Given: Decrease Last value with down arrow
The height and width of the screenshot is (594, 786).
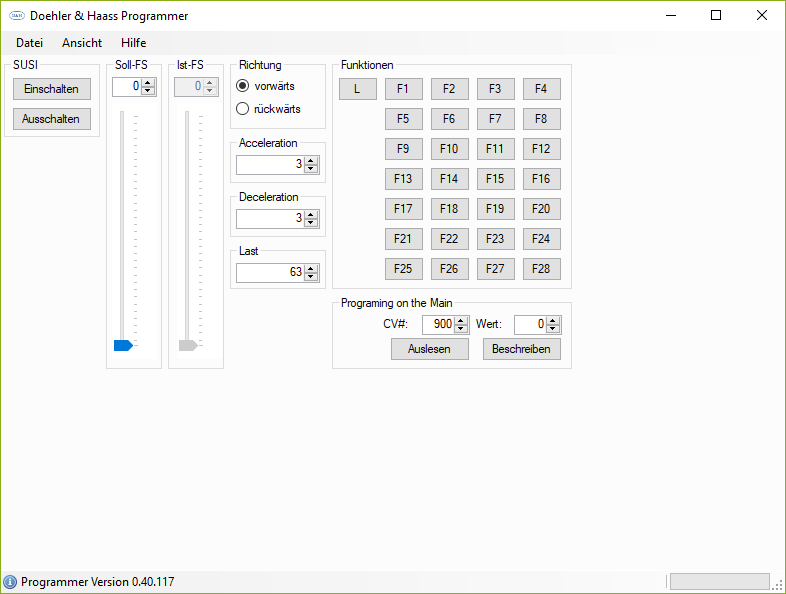Looking at the screenshot, I should tap(311, 277).
